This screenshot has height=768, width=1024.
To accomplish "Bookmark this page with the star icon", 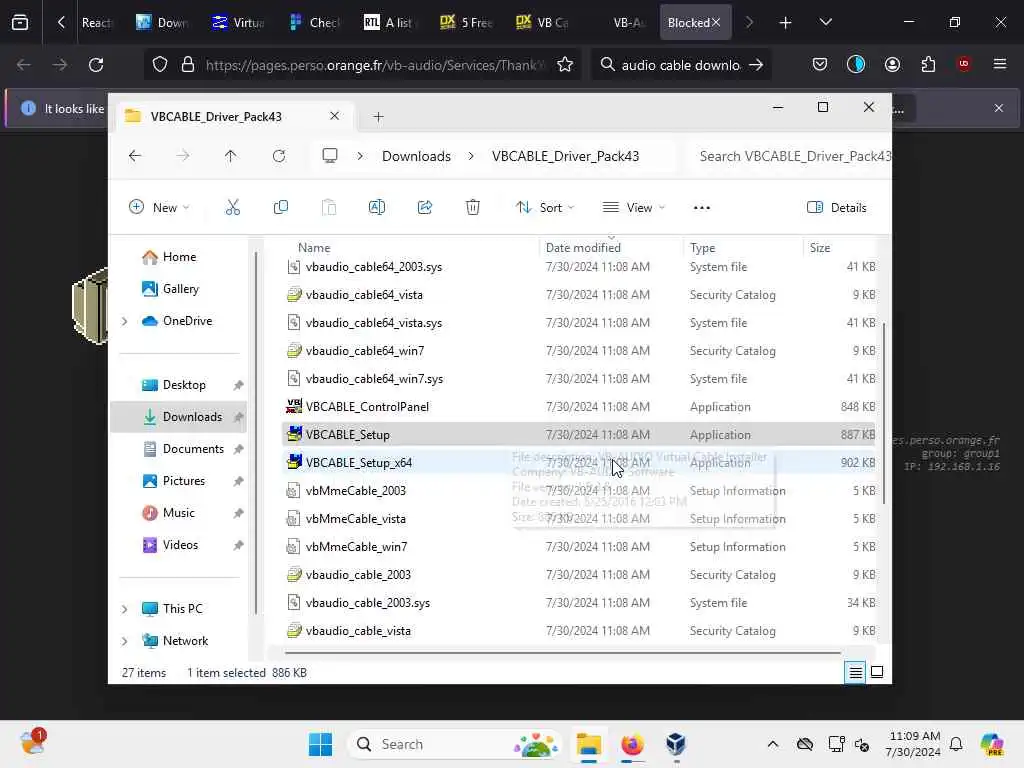I will pos(565,65).
